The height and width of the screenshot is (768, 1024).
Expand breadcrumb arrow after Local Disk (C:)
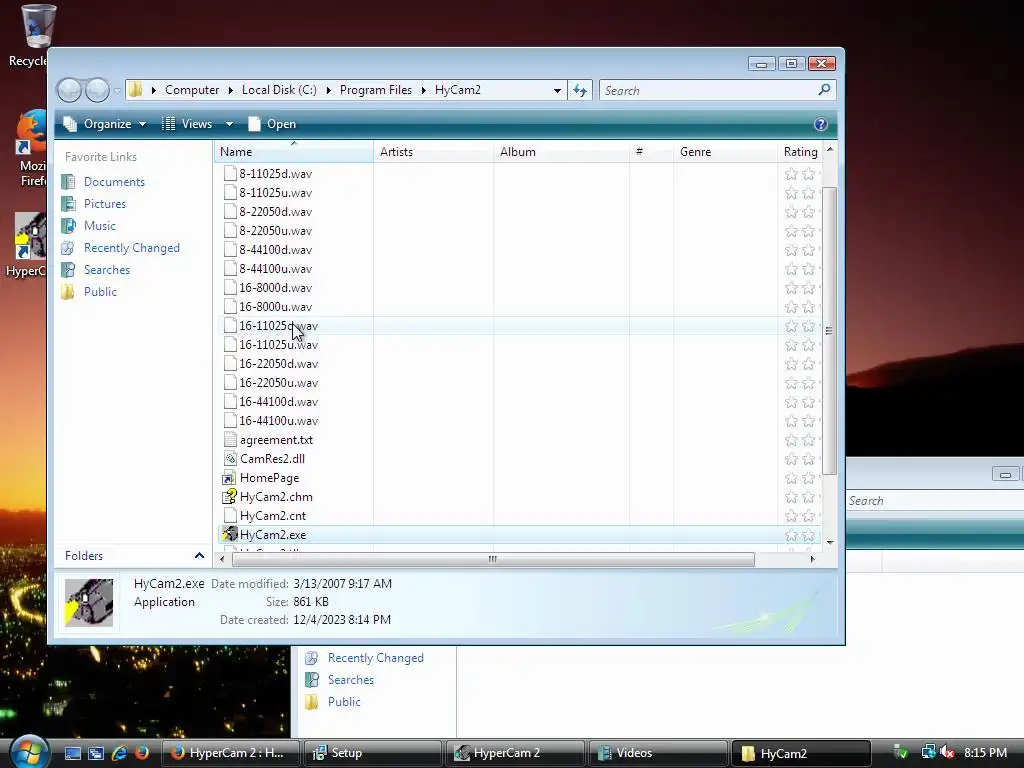pyautogui.click(x=328, y=90)
